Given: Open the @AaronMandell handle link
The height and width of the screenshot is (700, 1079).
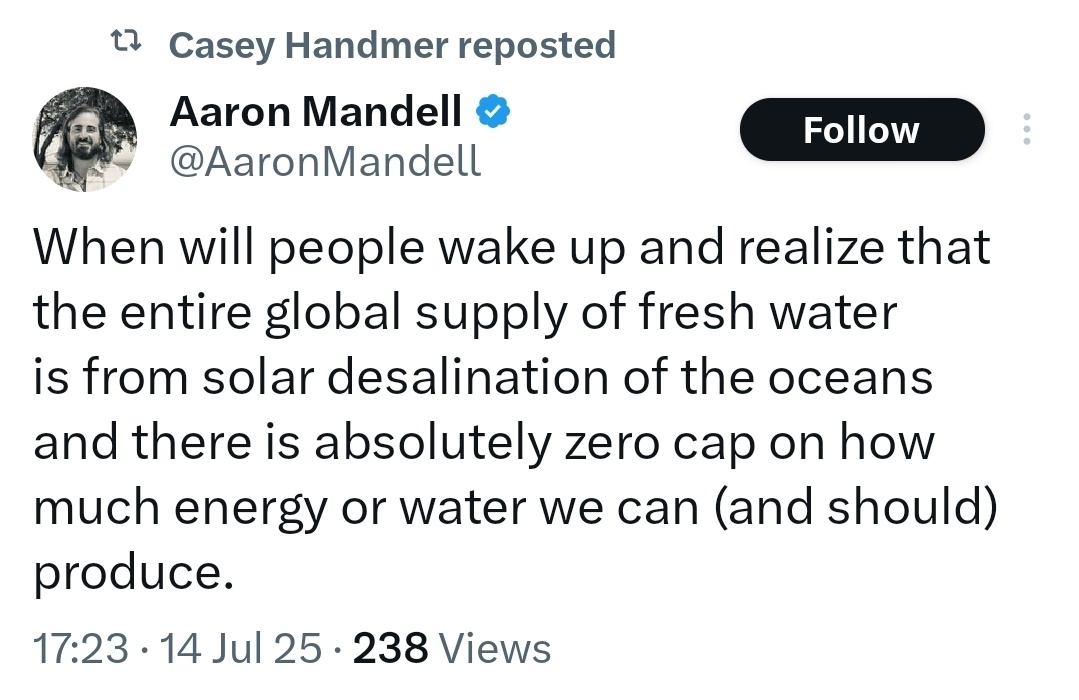Looking at the screenshot, I should (x=325, y=162).
